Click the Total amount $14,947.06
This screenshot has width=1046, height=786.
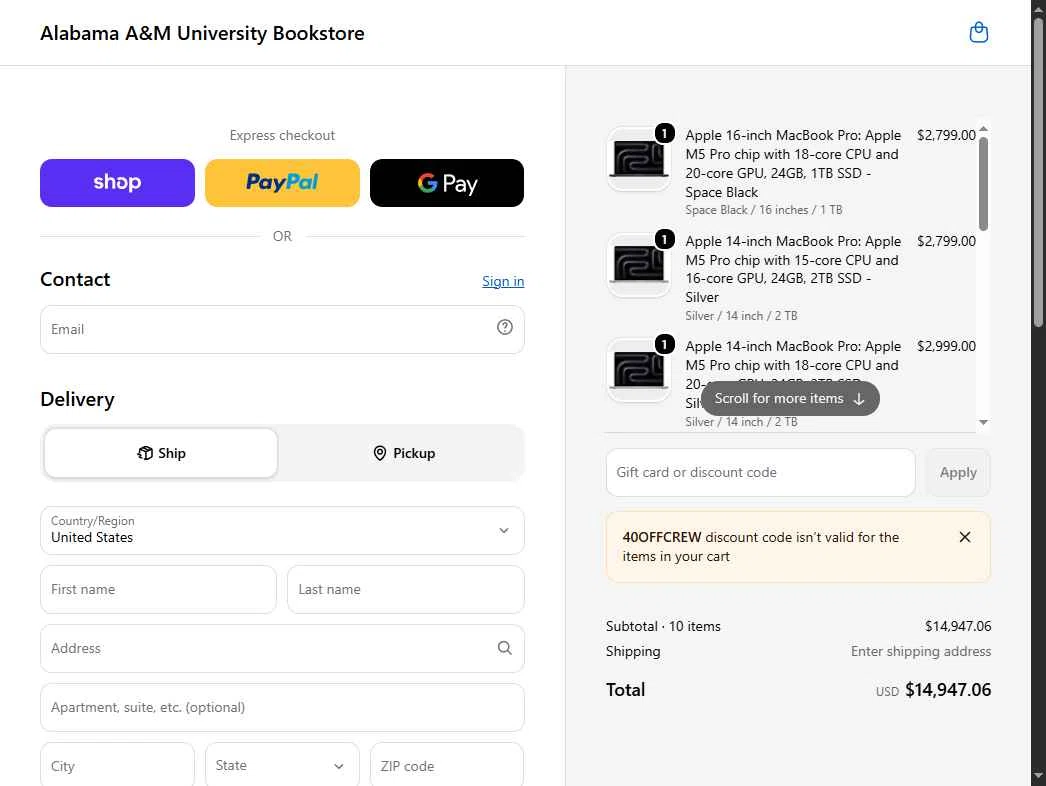click(x=948, y=690)
